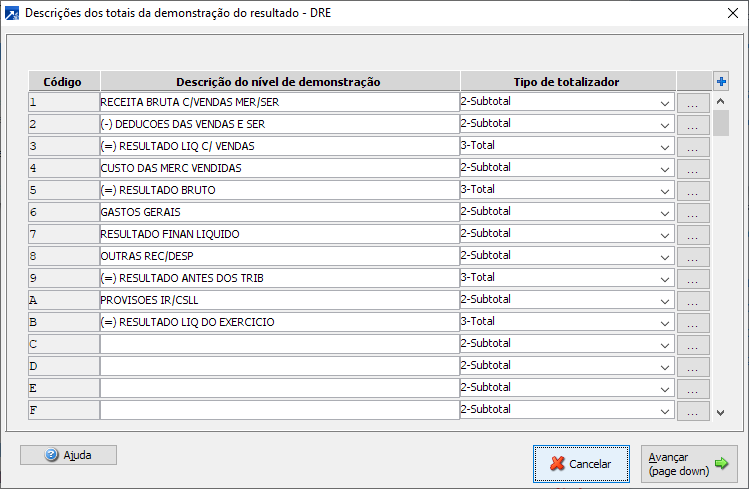Open the Ajuda help button

(x=68, y=455)
